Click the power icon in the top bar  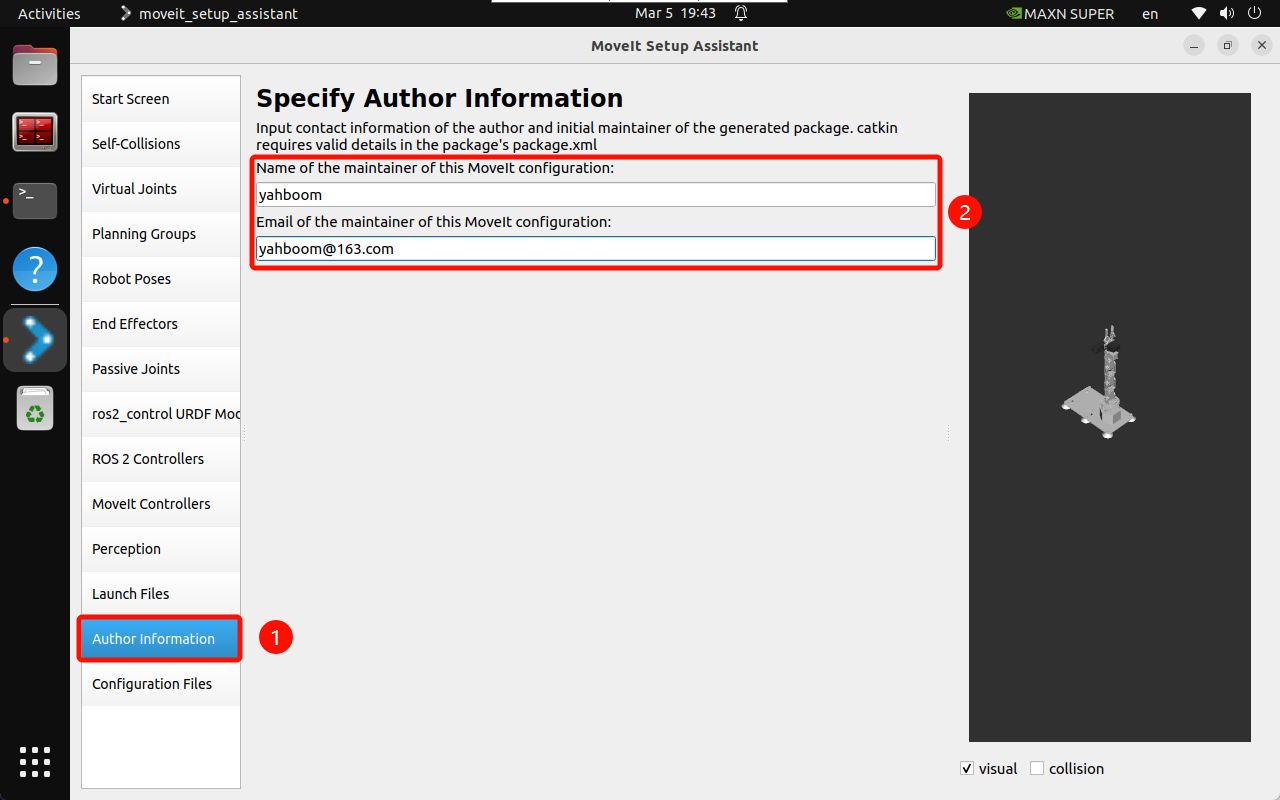point(1254,14)
